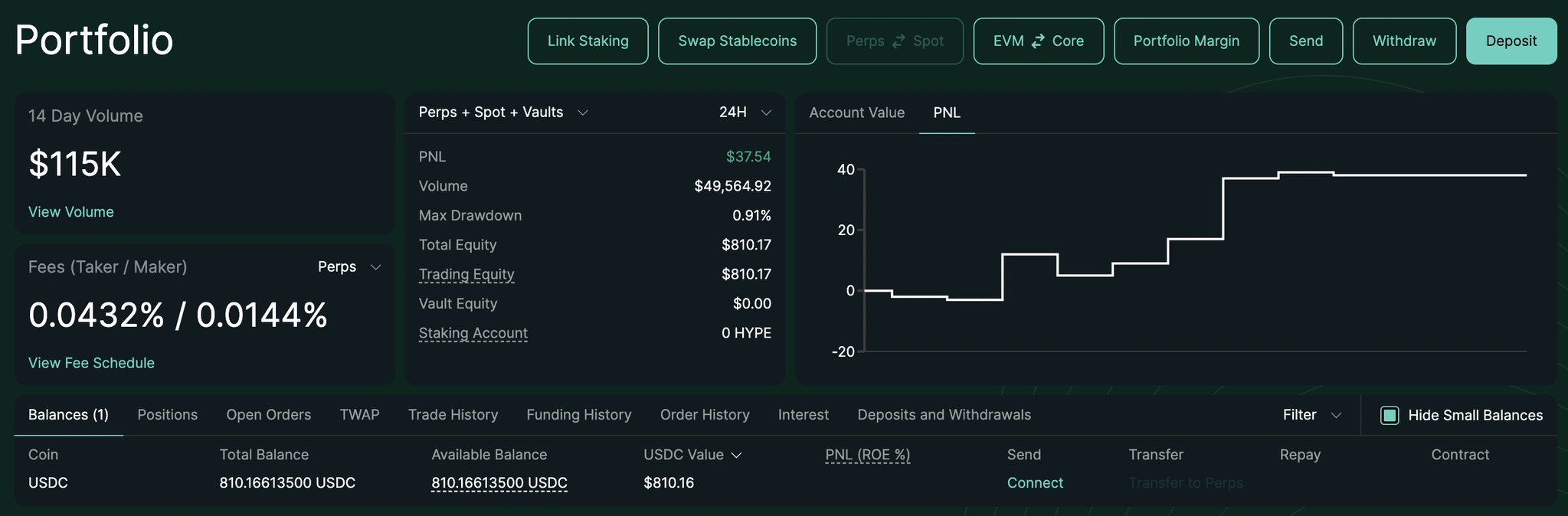Click Swap Stablecoins button
Viewport: 1568px width, 516px height.
click(737, 41)
